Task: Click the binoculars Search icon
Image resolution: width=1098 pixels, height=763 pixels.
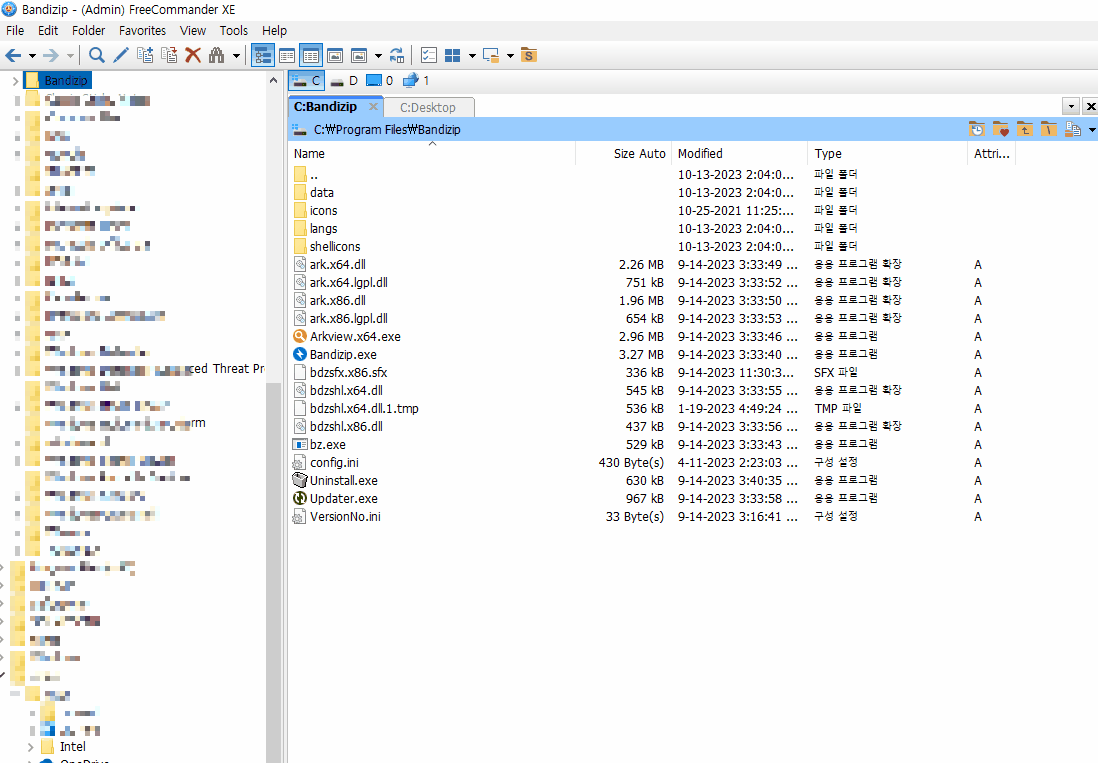Action: click(216, 55)
